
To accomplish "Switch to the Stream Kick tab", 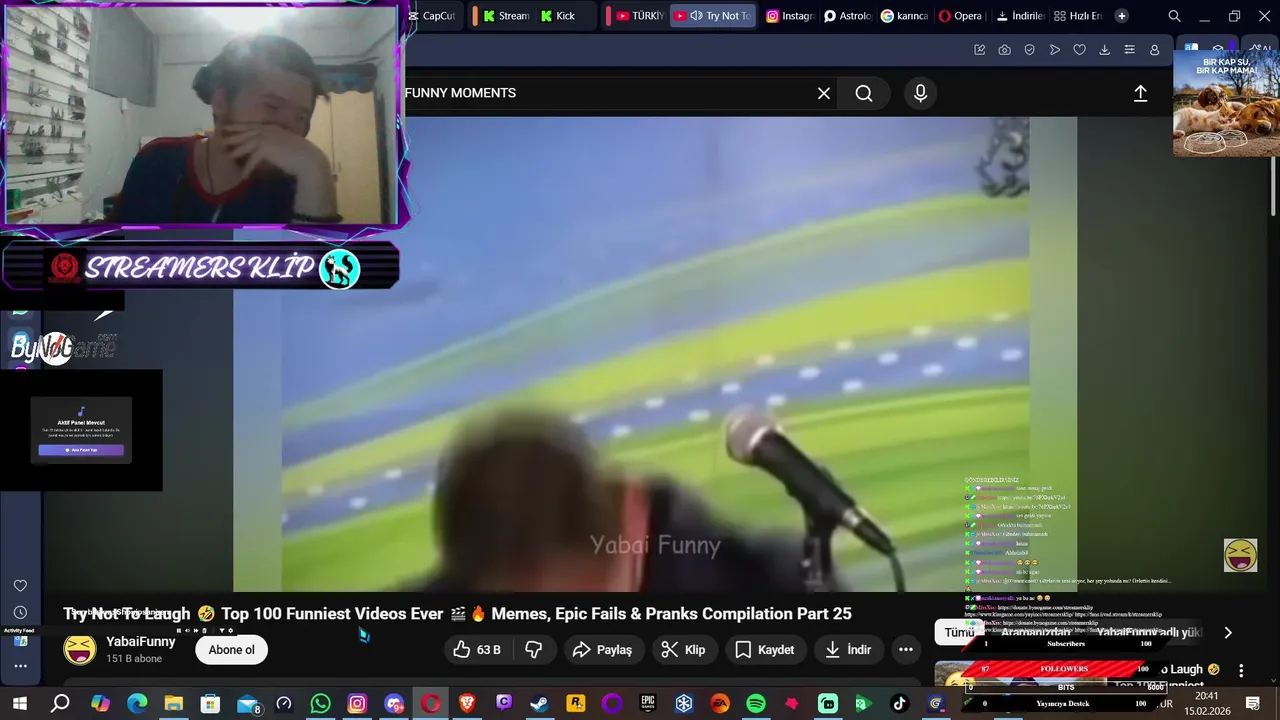I will [507, 16].
